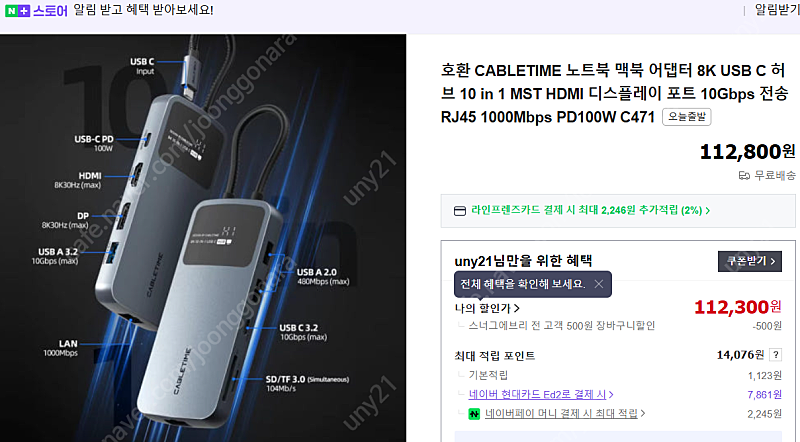
Task: Close the 전체 혜택 tooltip popup
Action: click(599, 284)
